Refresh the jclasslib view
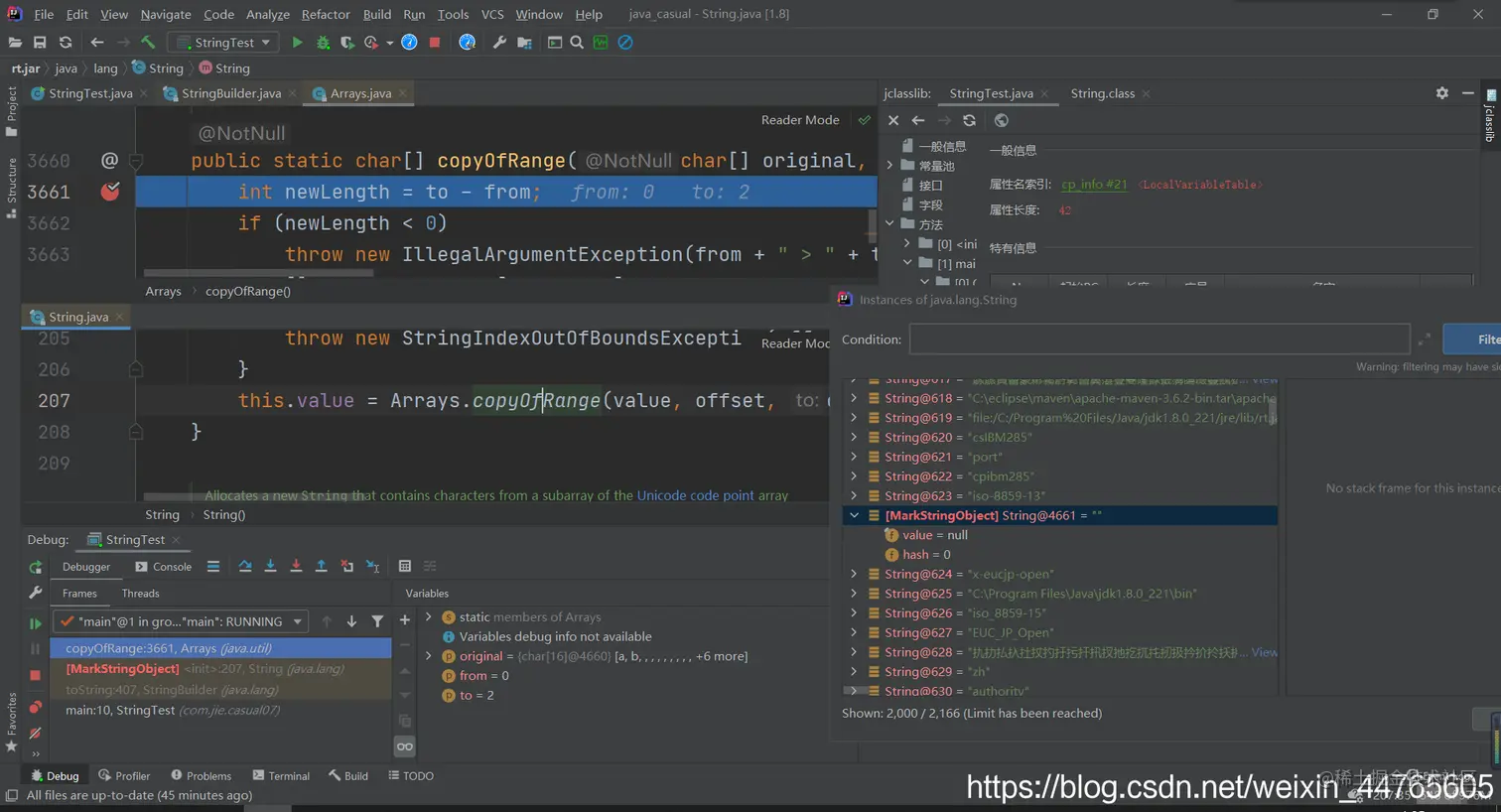Image resolution: width=1501 pixels, height=812 pixels. [x=969, y=120]
